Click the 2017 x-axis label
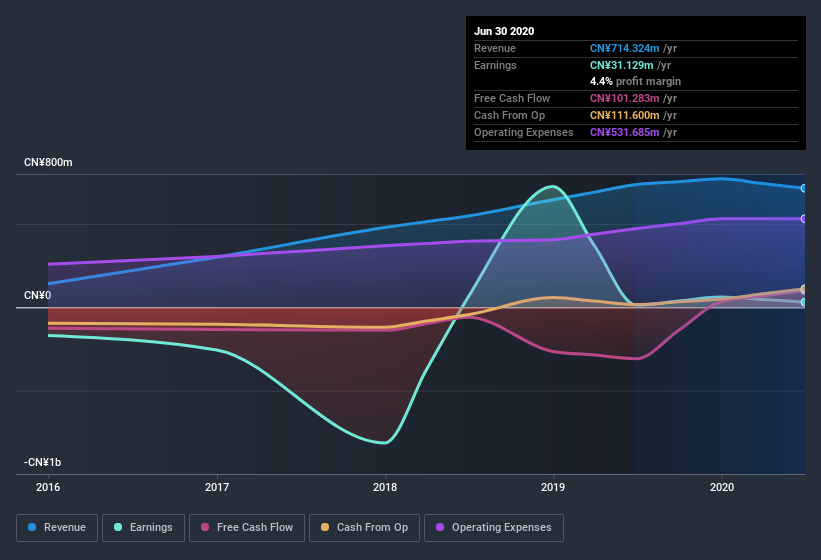Screen dimensions: 821x560 click(217, 487)
